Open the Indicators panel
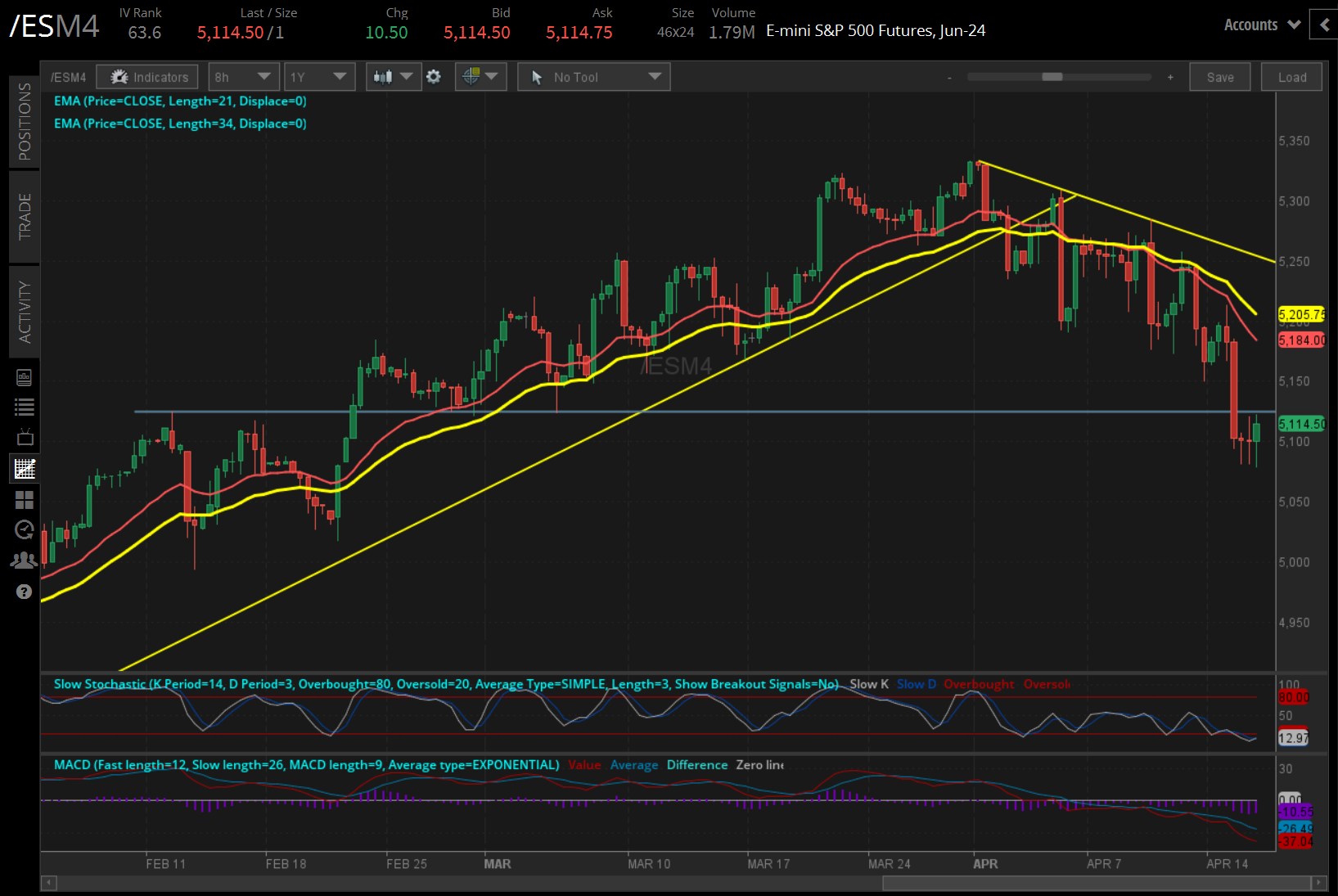The height and width of the screenshot is (896, 1338). (147, 77)
